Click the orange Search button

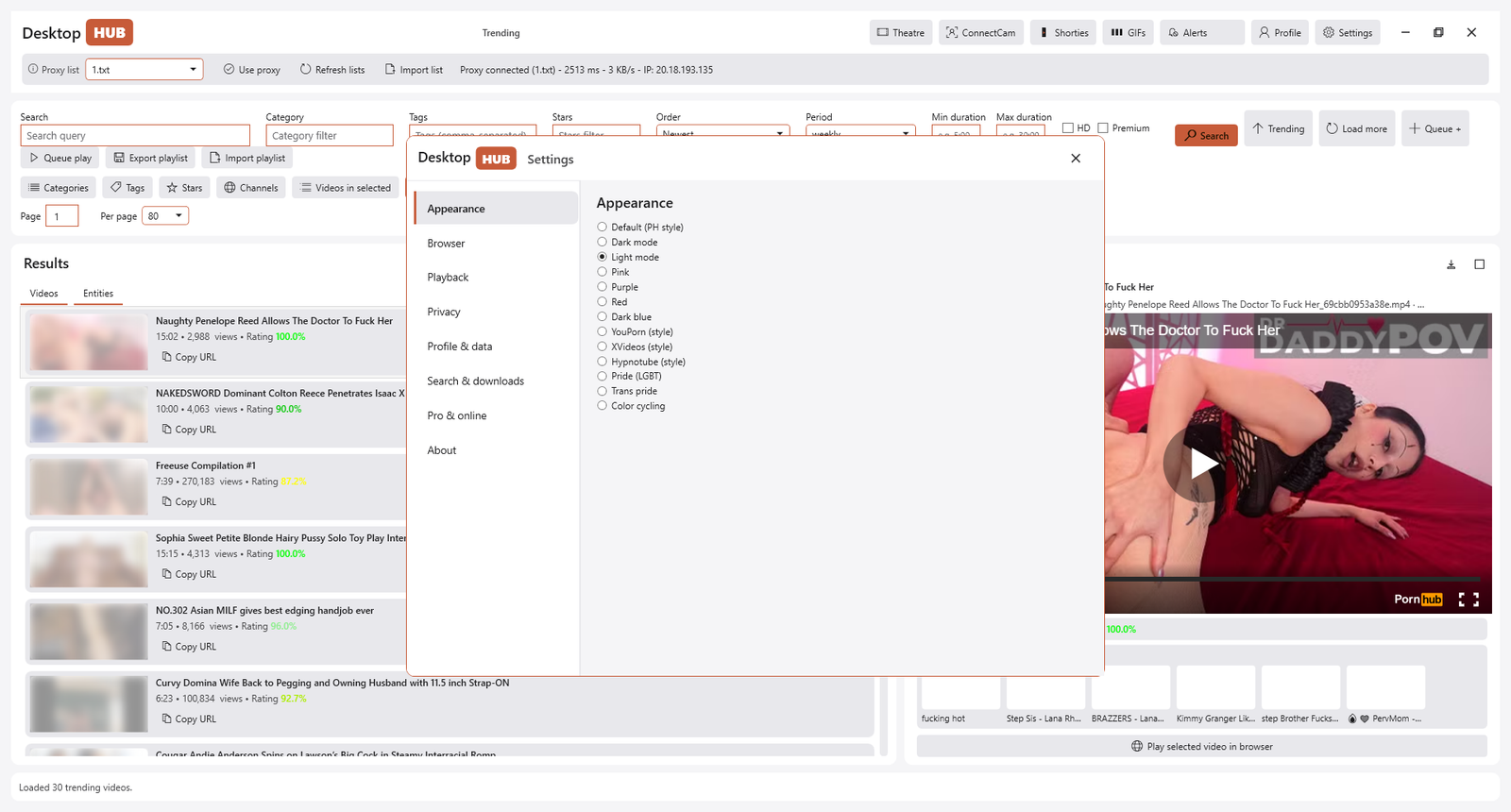1206,135
